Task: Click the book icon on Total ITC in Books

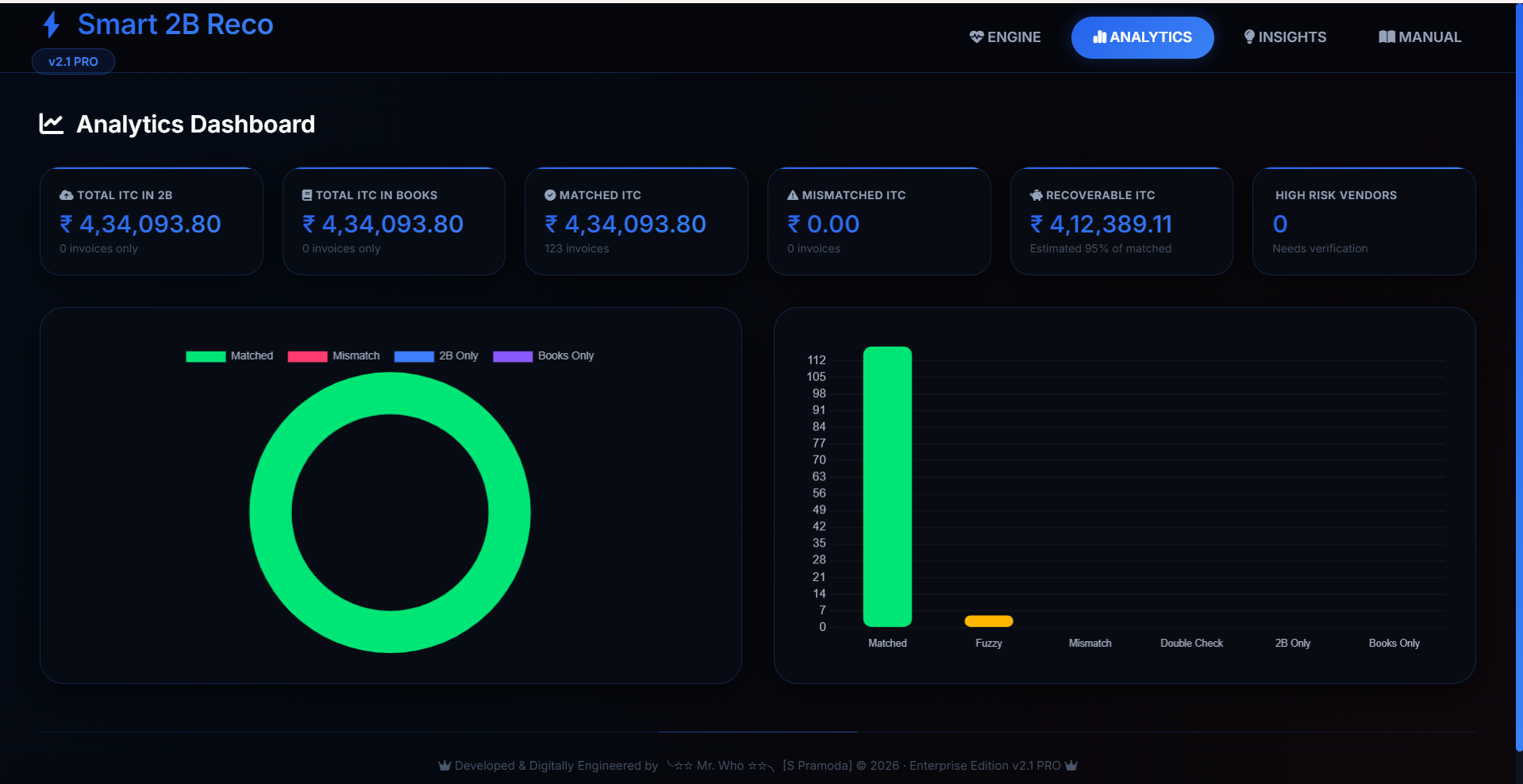Action: [x=307, y=195]
